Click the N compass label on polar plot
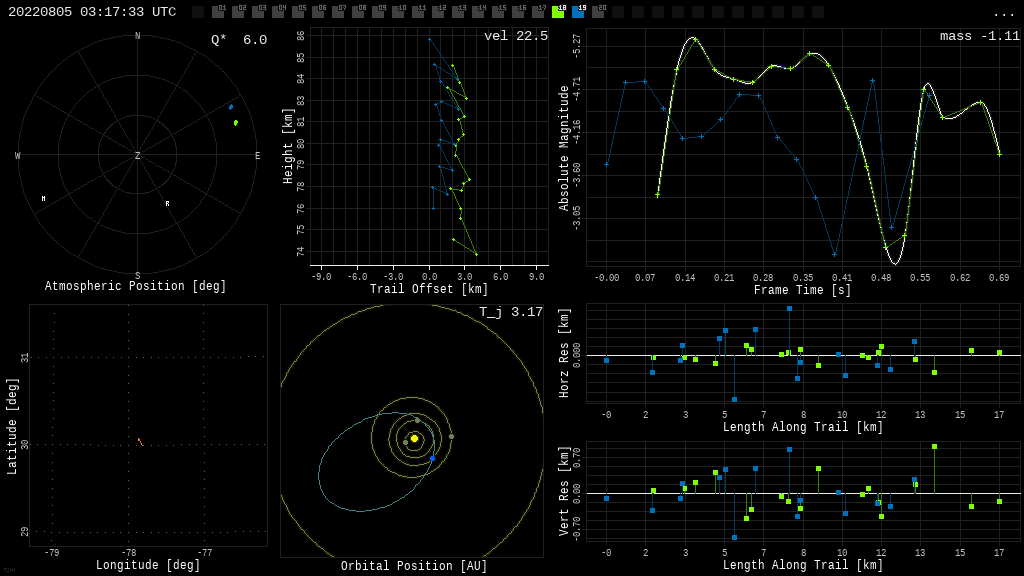The height and width of the screenshot is (576, 1024). point(138,37)
